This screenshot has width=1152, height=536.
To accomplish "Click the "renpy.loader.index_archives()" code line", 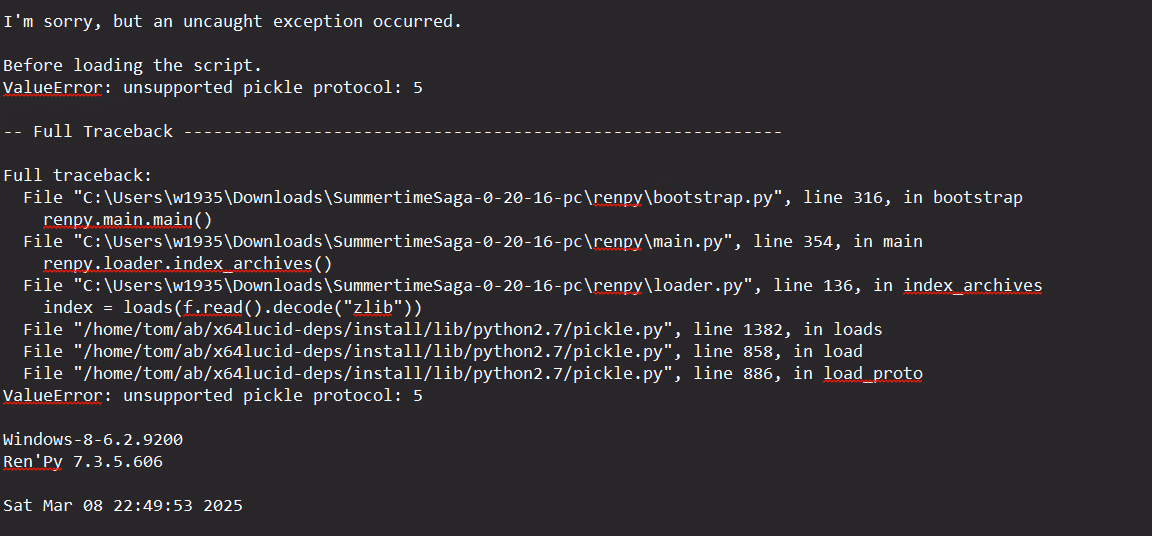I will [x=187, y=263].
